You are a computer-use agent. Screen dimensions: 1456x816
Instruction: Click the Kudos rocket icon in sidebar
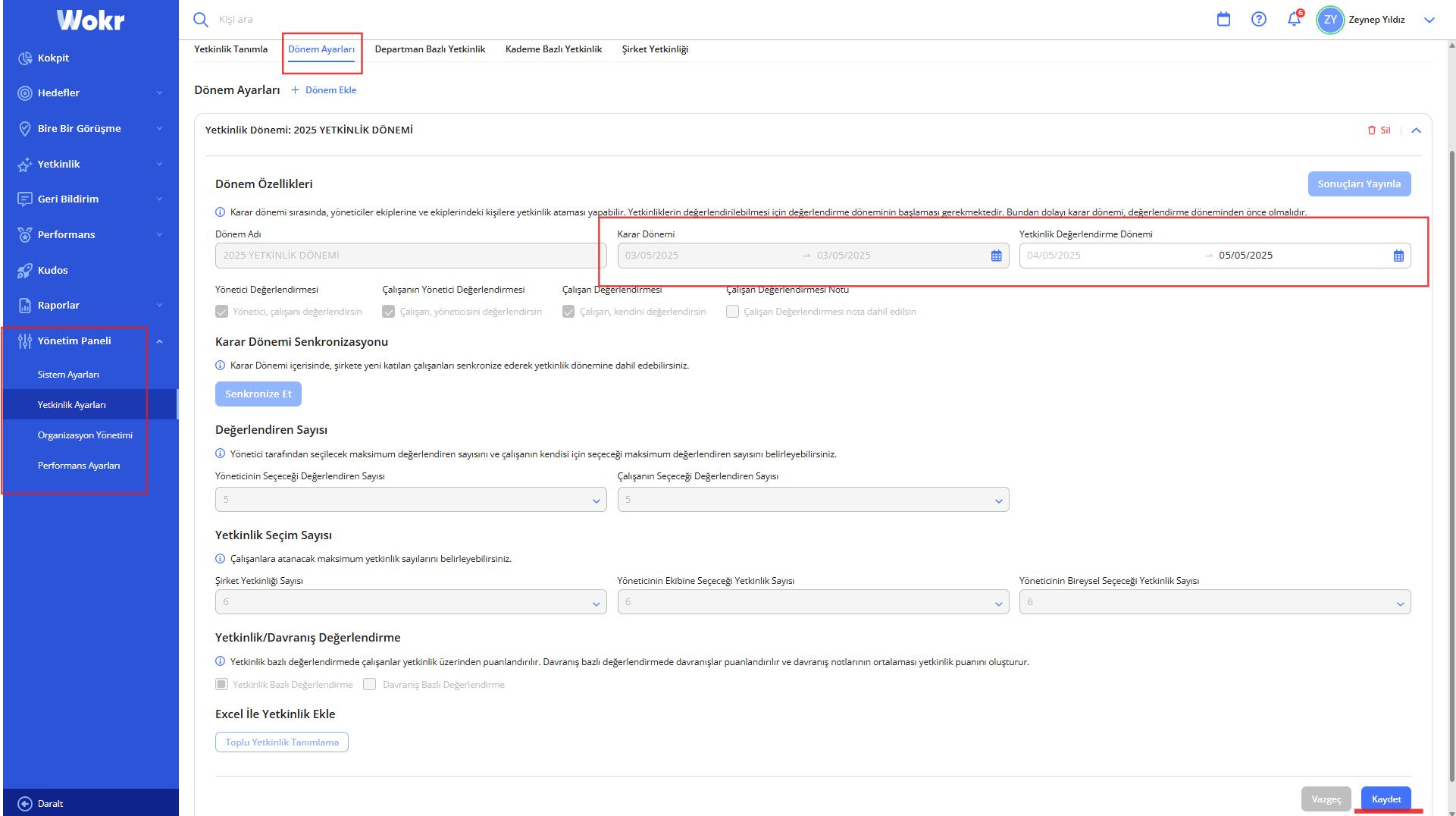pyautogui.click(x=25, y=271)
